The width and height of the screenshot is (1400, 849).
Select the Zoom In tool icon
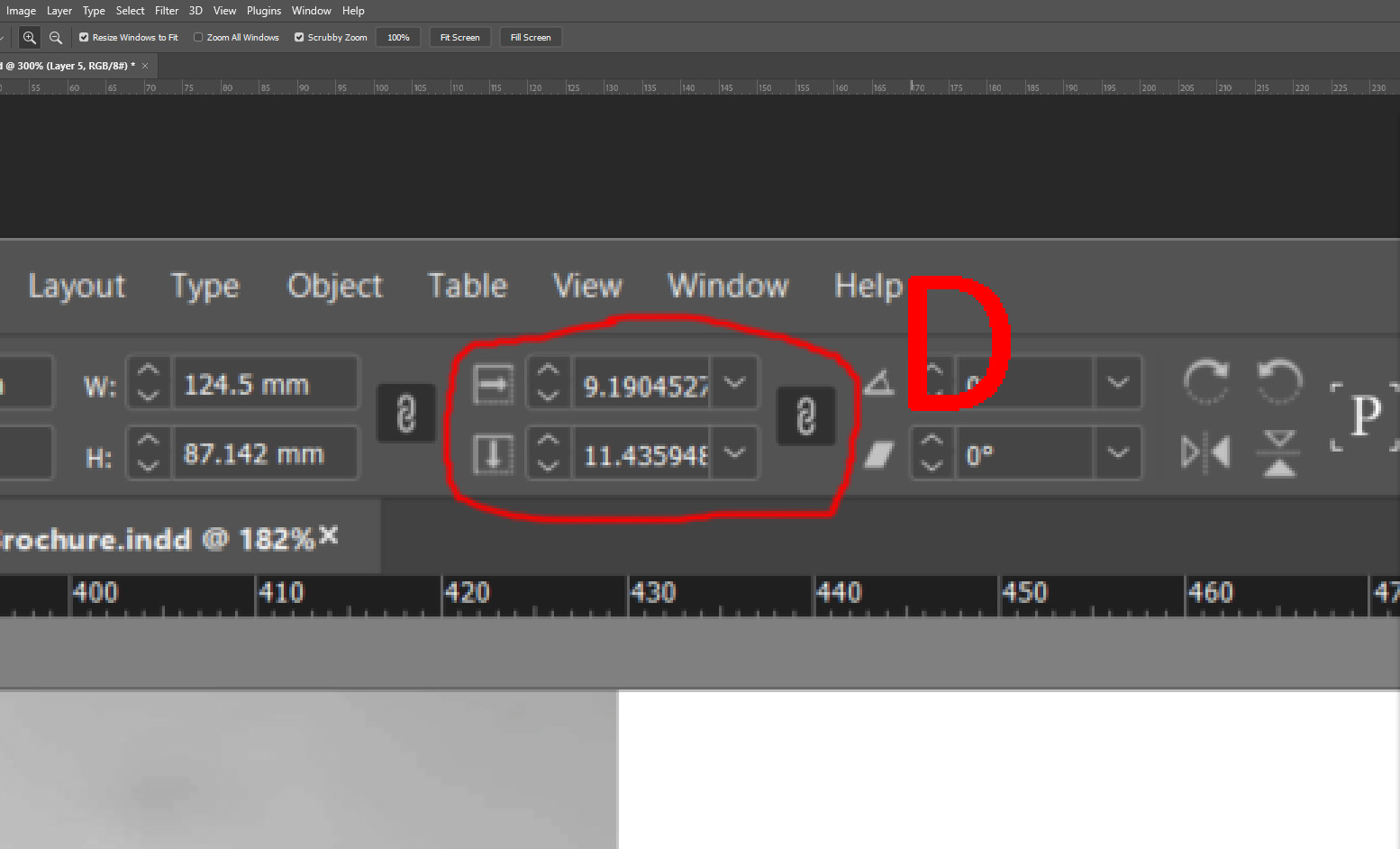point(30,37)
